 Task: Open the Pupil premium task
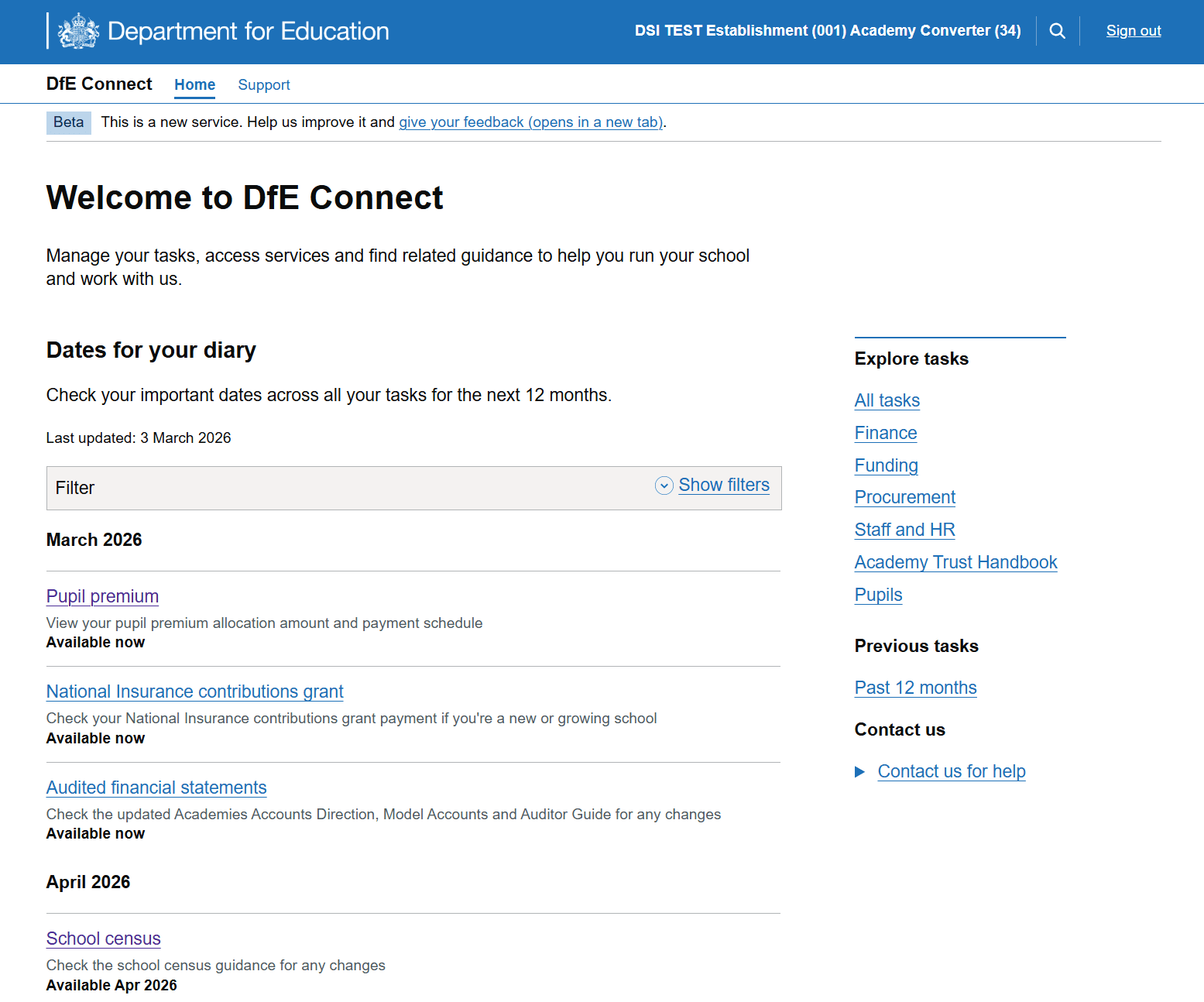102,596
